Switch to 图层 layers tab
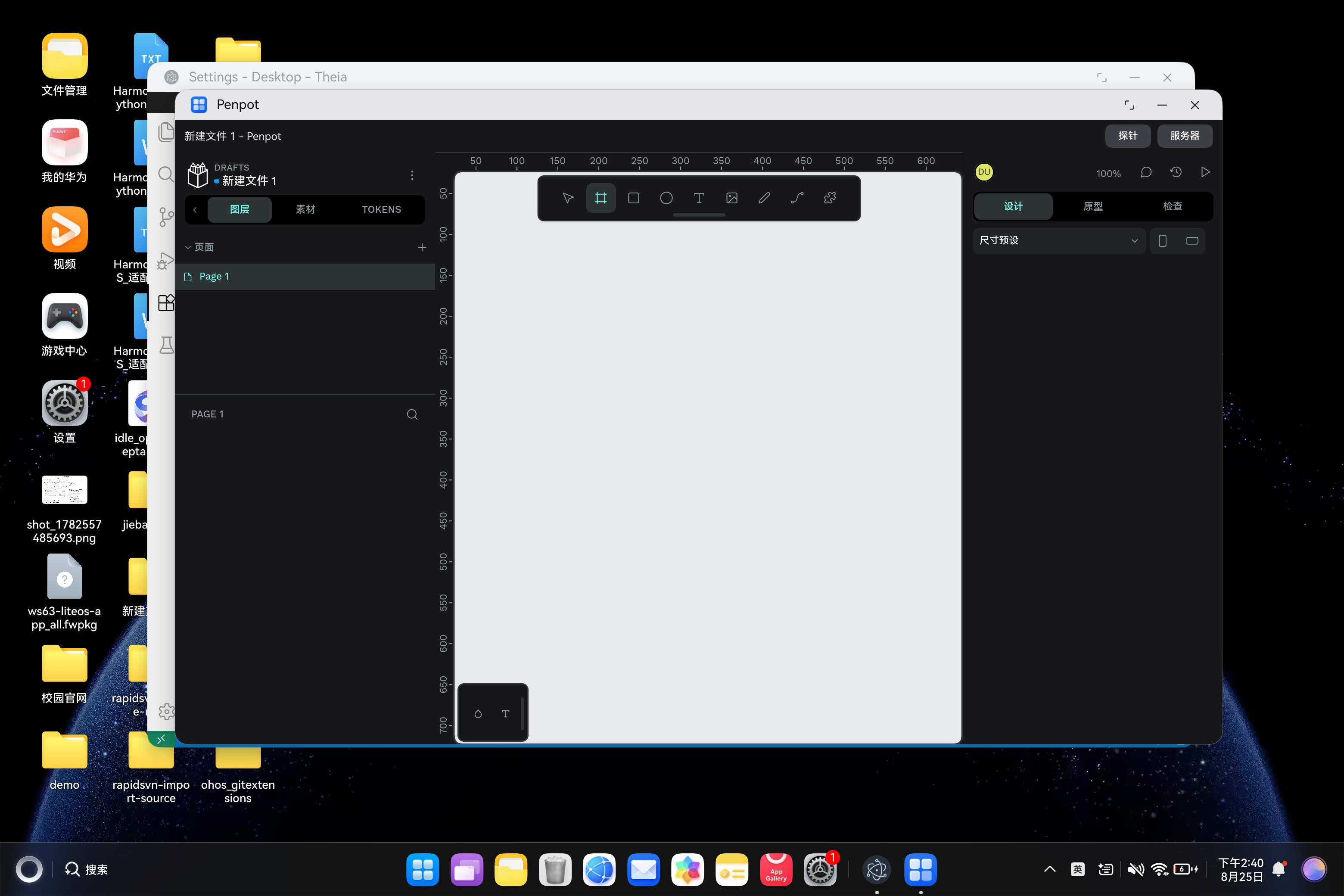 (240, 210)
